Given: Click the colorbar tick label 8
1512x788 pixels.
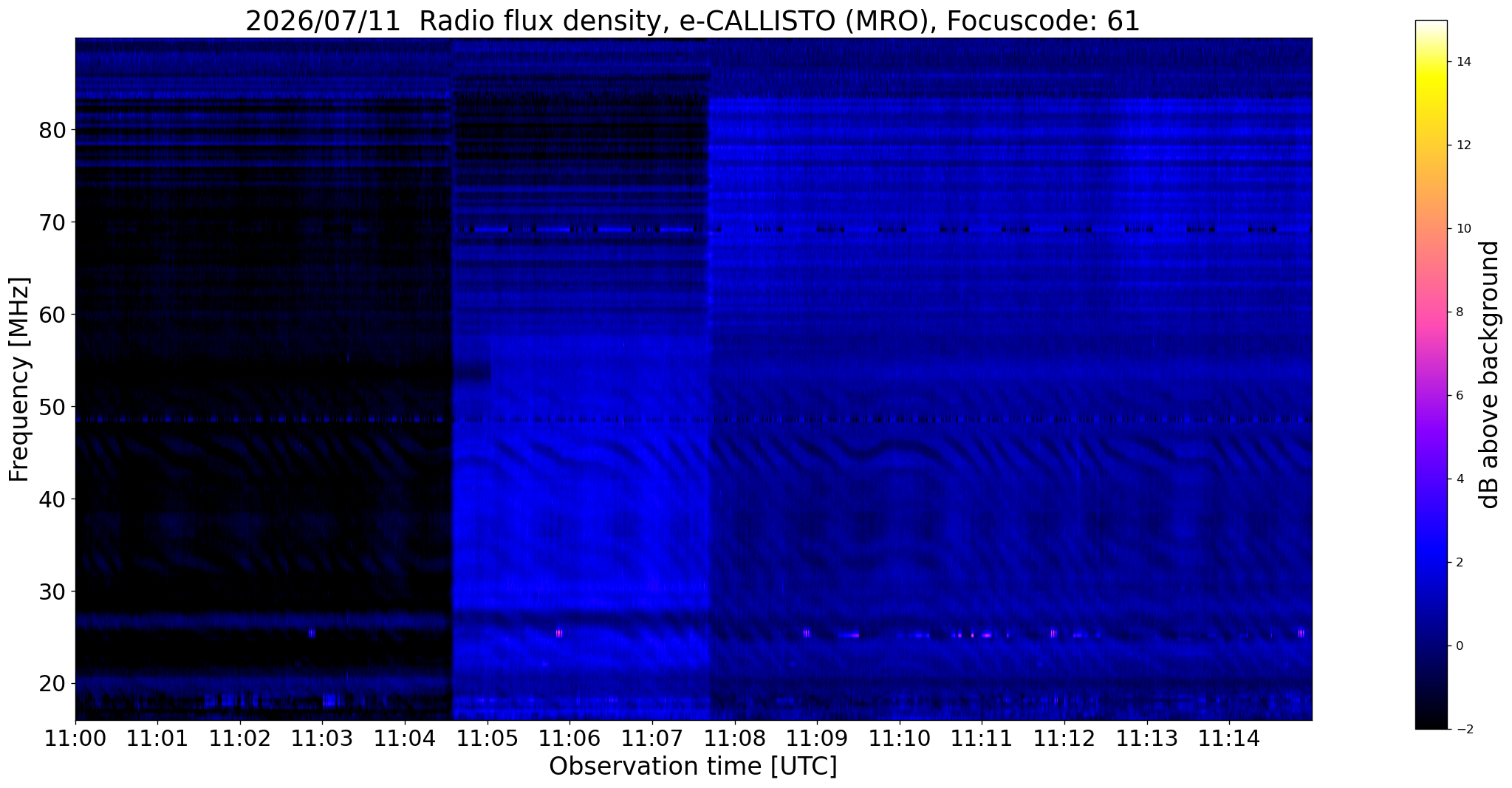Looking at the screenshot, I should (x=1460, y=312).
